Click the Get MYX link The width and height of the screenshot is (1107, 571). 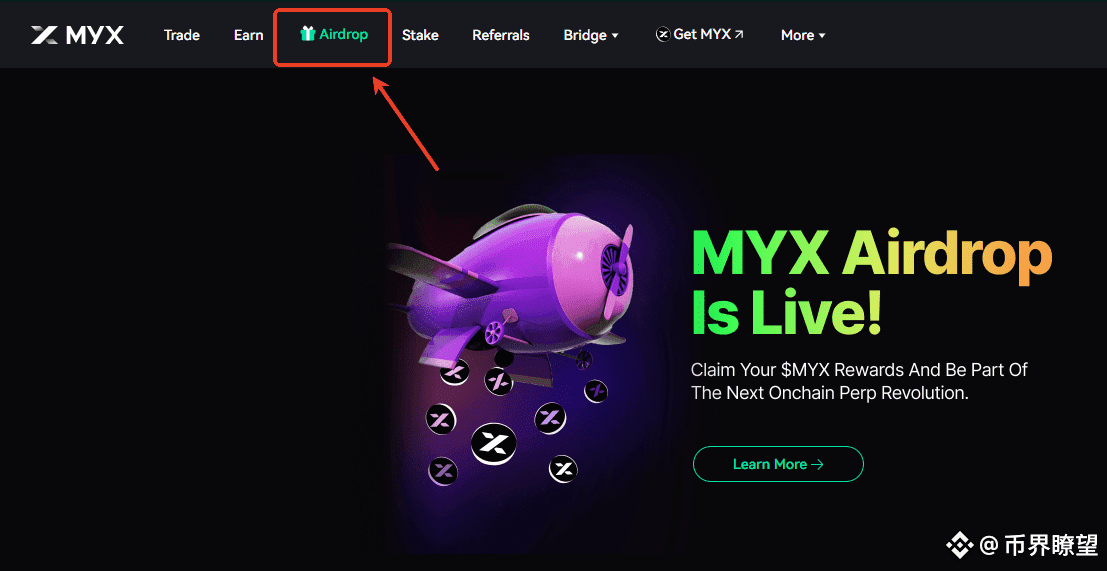(x=700, y=34)
